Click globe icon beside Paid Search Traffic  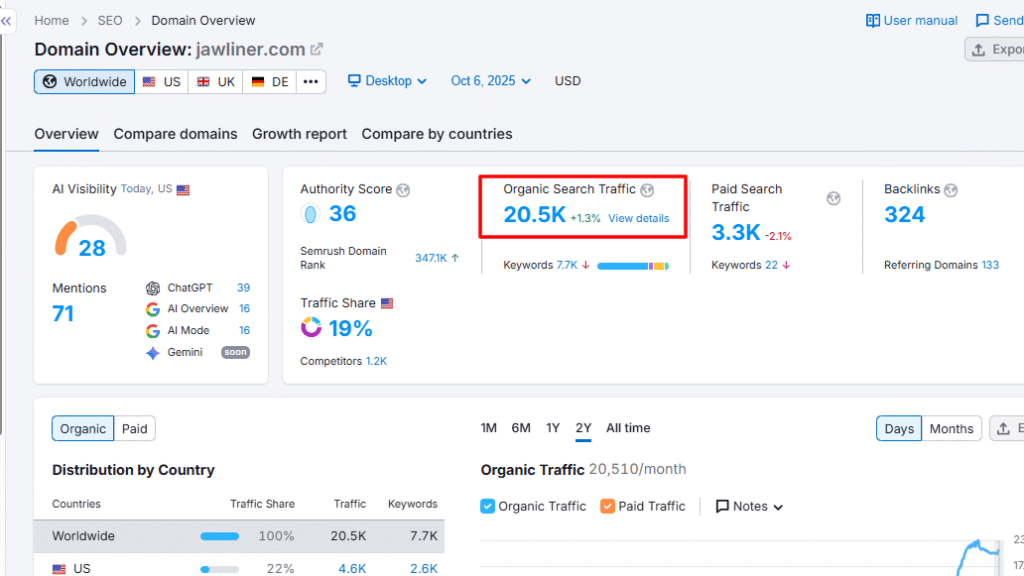833,198
